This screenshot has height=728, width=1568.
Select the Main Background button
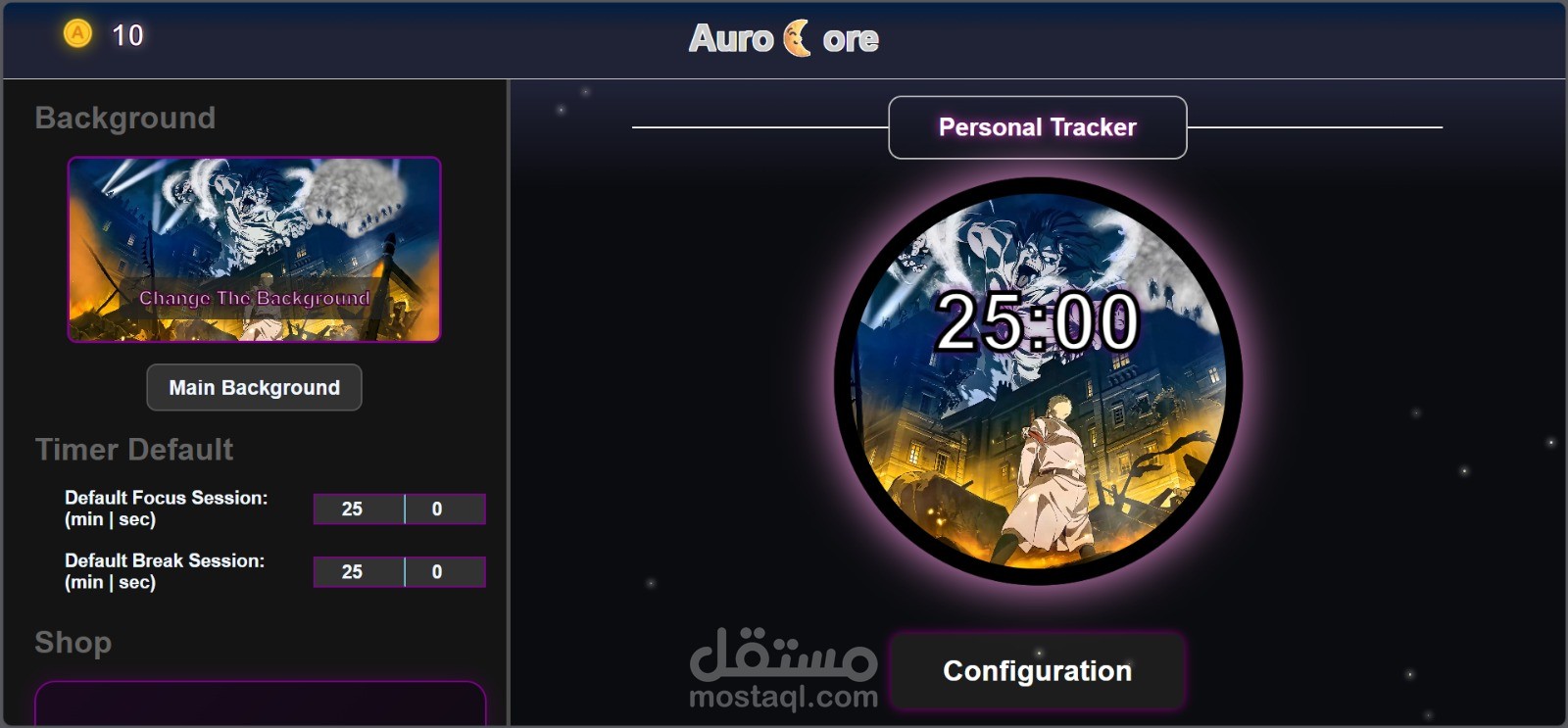tap(254, 387)
